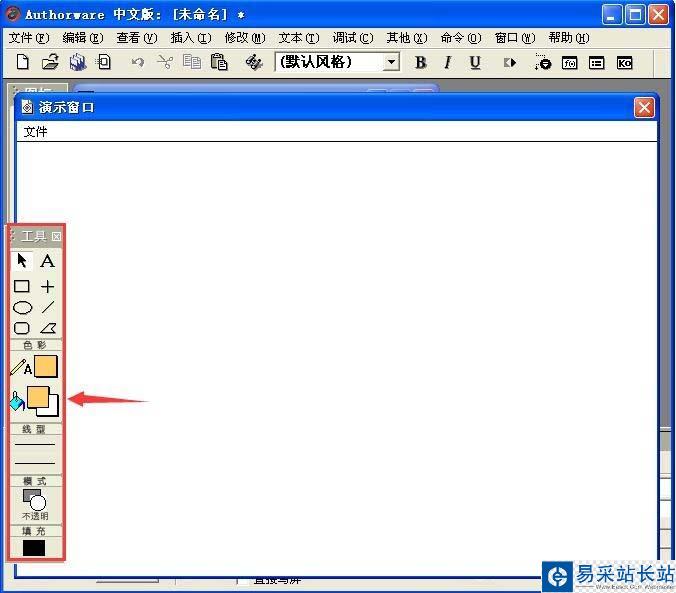Click the default style combo box field

click(x=337, y=62)
